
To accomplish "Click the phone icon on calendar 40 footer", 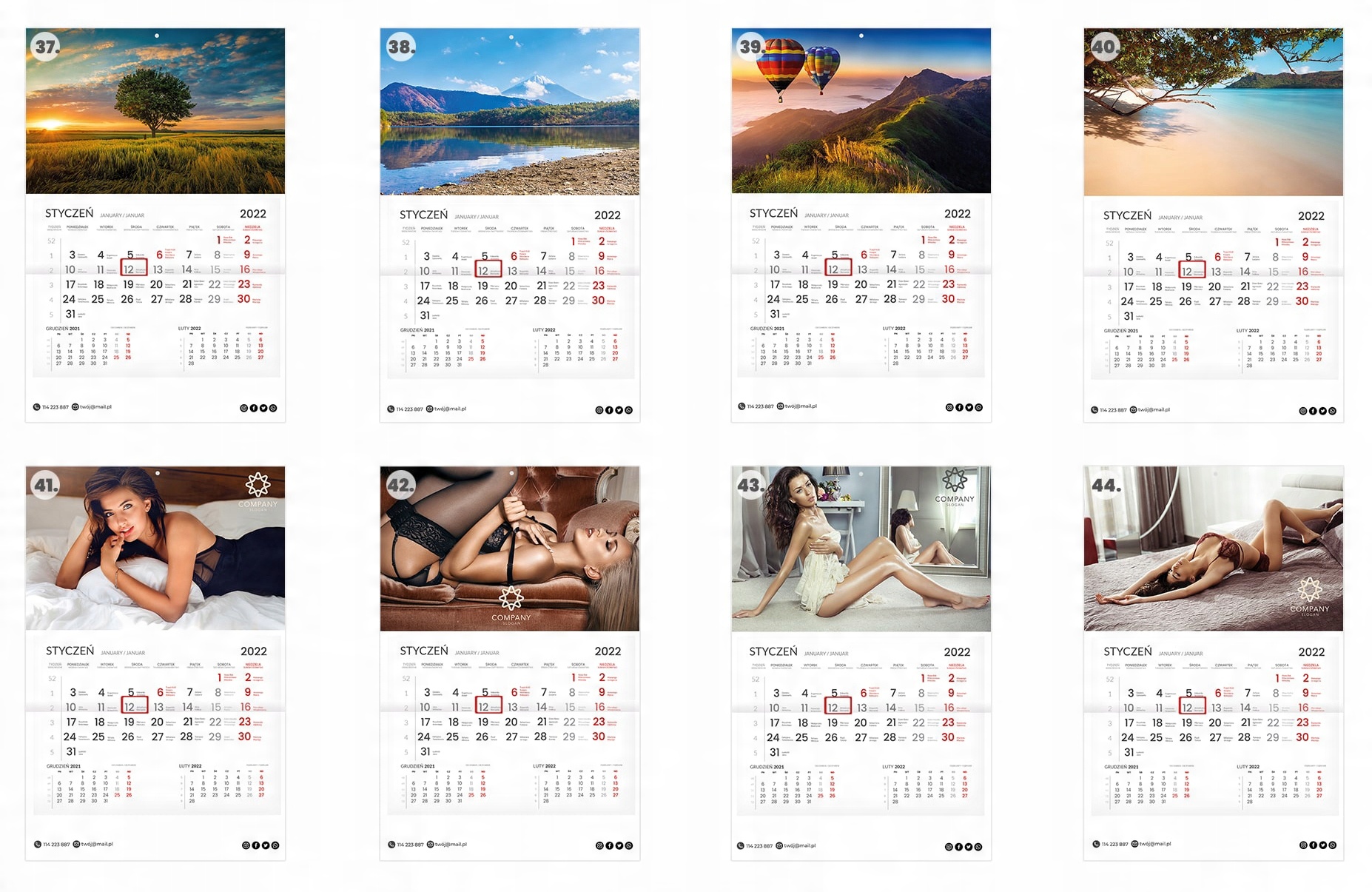I will (x=1094, y=410).
